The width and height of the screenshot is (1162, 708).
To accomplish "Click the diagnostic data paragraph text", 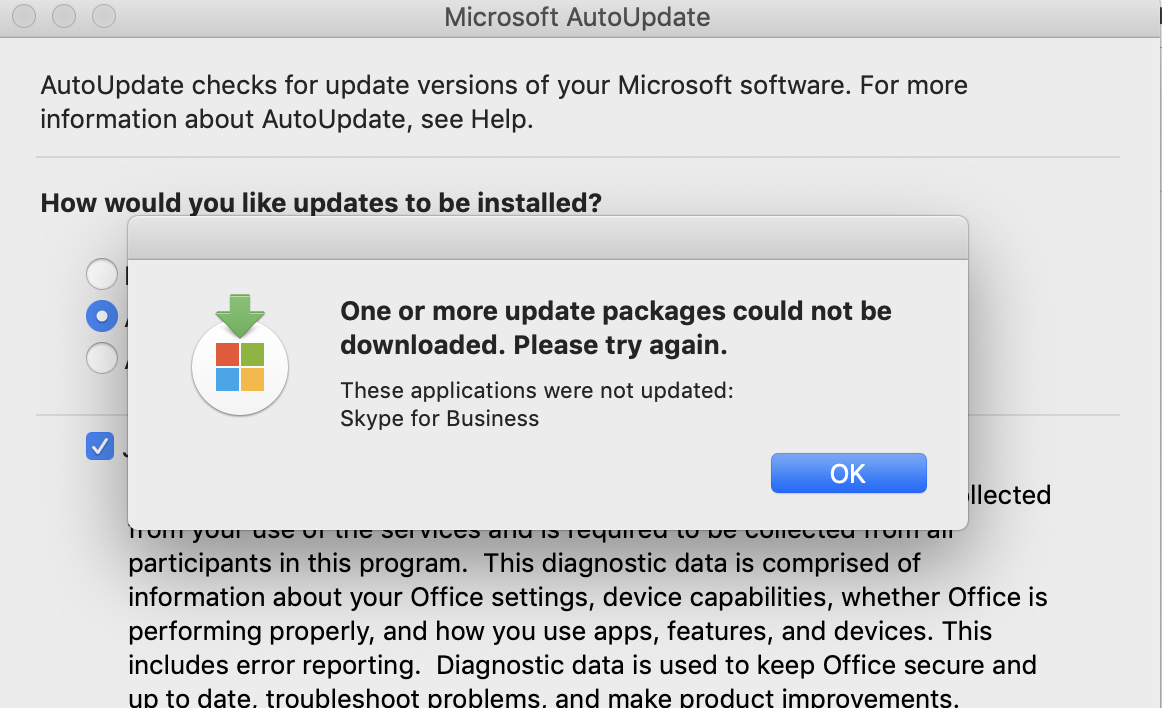I will click(588, 614).
